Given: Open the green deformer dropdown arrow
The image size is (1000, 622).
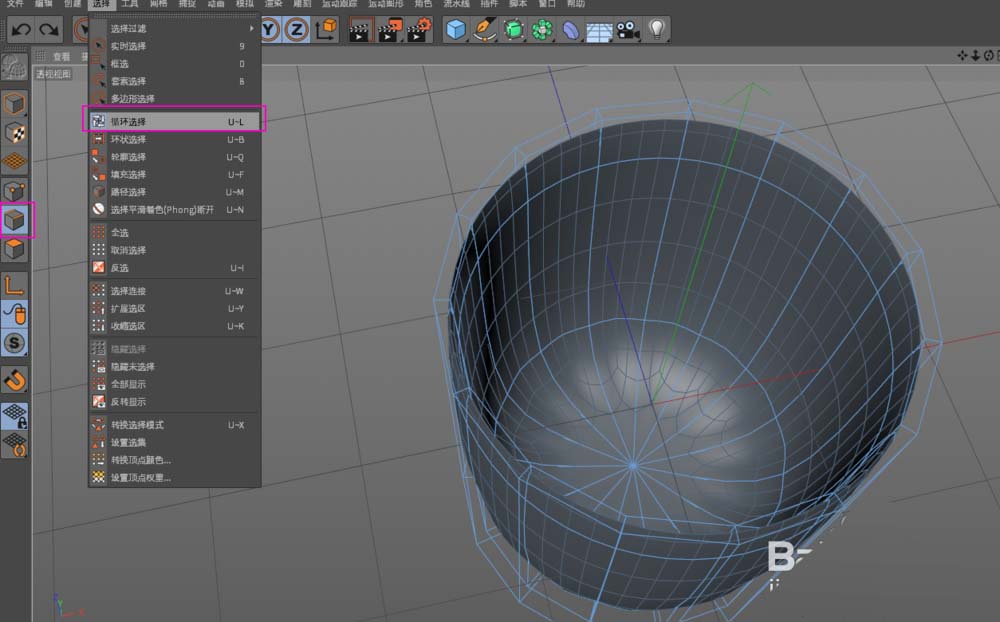Looking at the screenshot, I should pos(525,40).
